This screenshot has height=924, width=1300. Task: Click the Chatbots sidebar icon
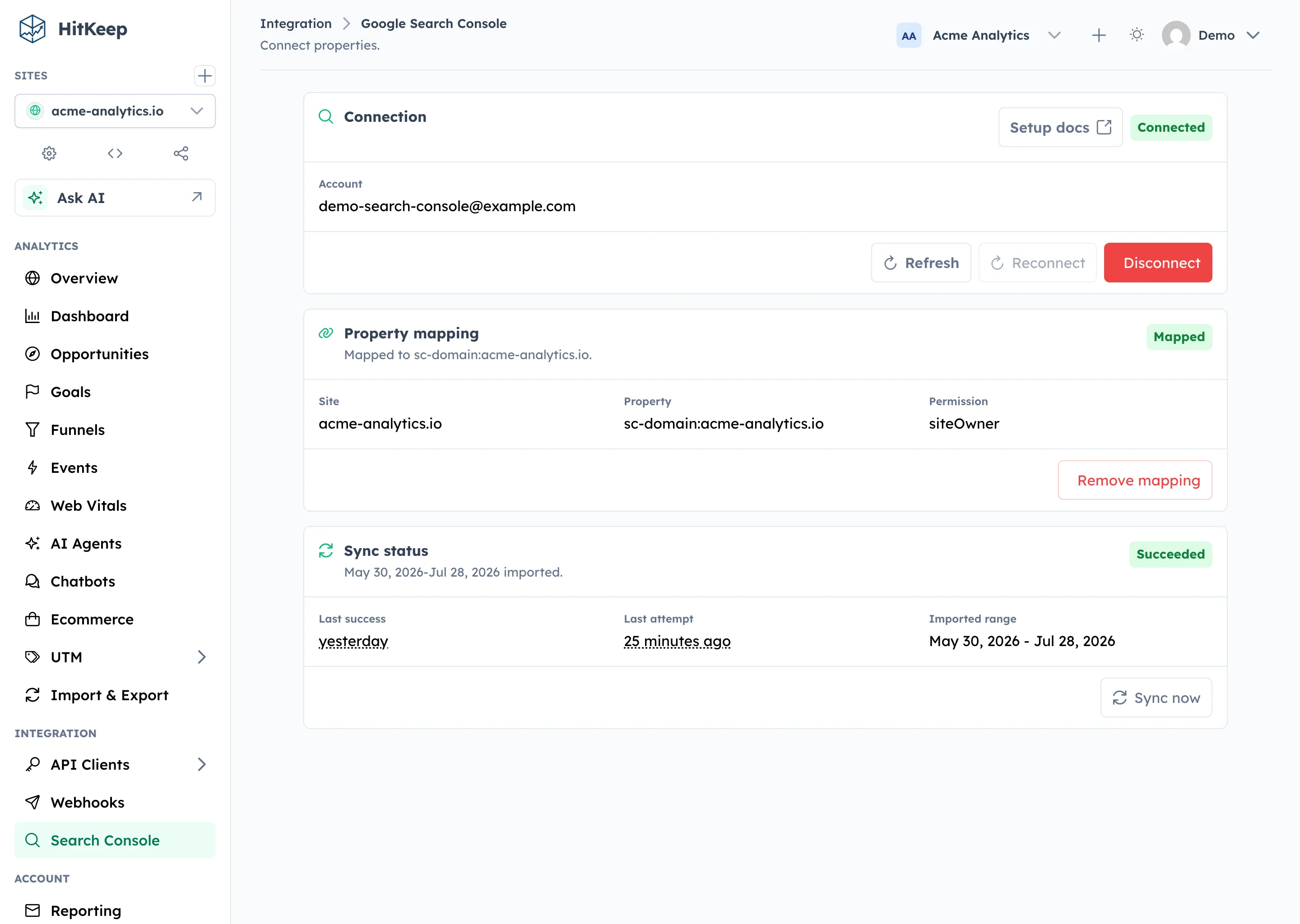32,582
